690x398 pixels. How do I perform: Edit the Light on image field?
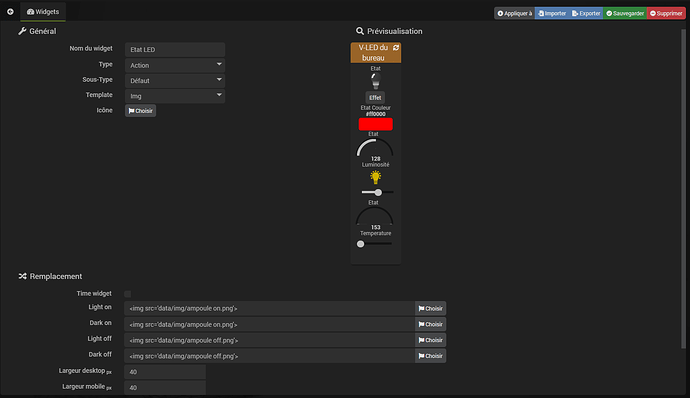(269, 309)
